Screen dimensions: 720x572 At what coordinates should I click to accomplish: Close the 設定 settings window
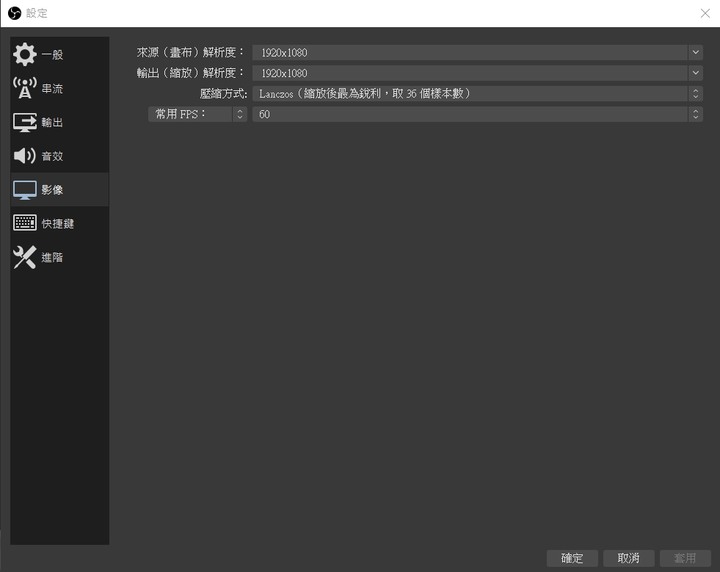[705, 13]
